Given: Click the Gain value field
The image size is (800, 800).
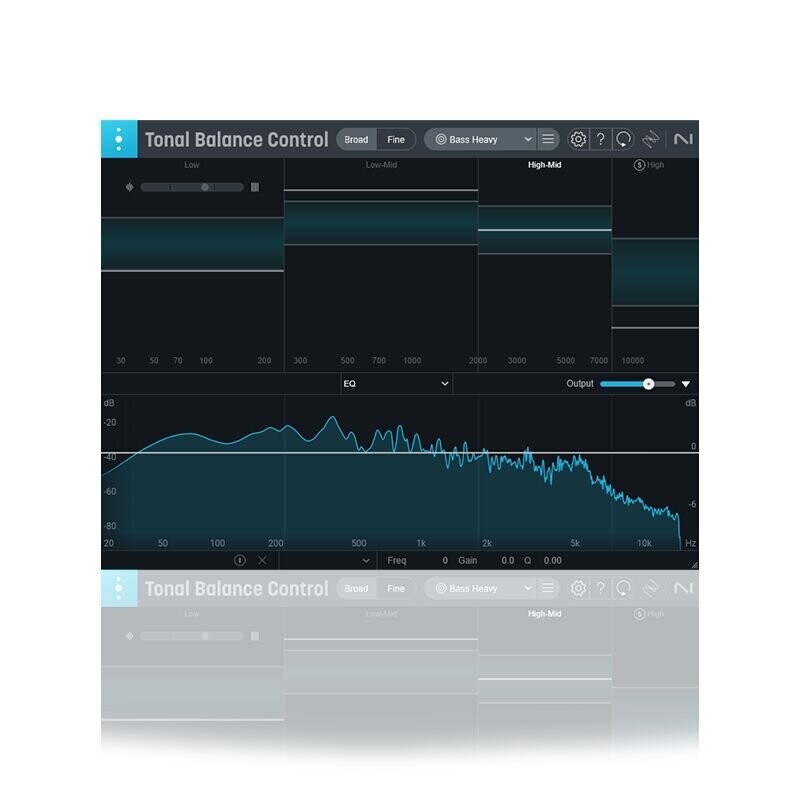Looking at the screenshot, I should pos(507,560).
